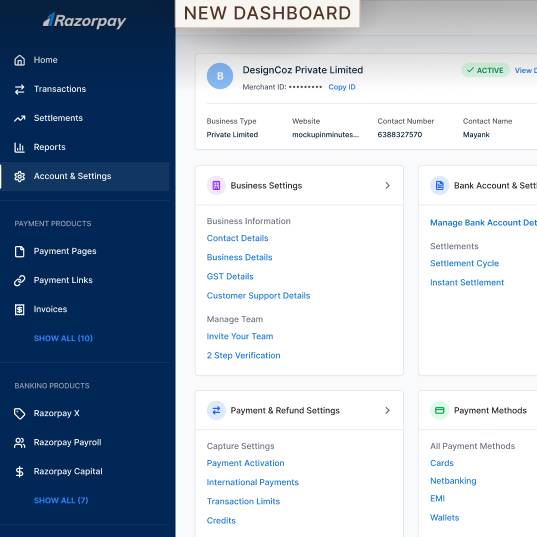The image size is (537, 537).
Task: Click the Reports bar chart icon
Action: (x=20, y=147)
